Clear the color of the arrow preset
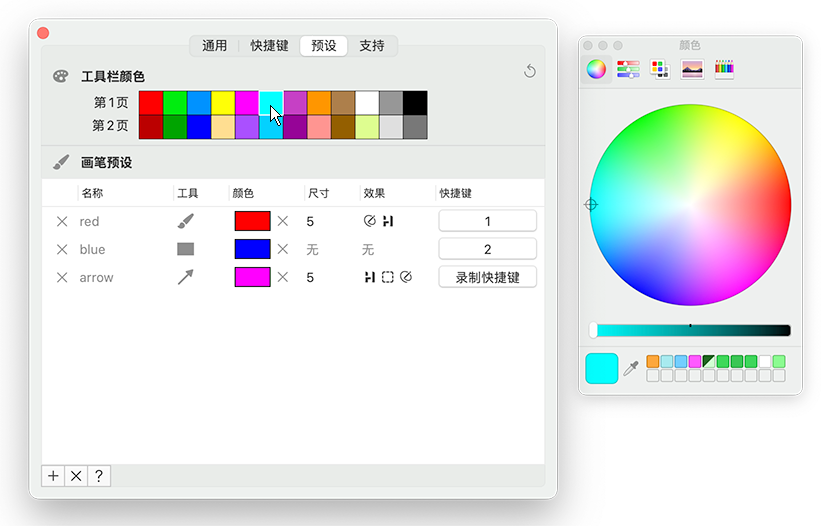Viewport: 826px width, 526px height. [283, 277]
